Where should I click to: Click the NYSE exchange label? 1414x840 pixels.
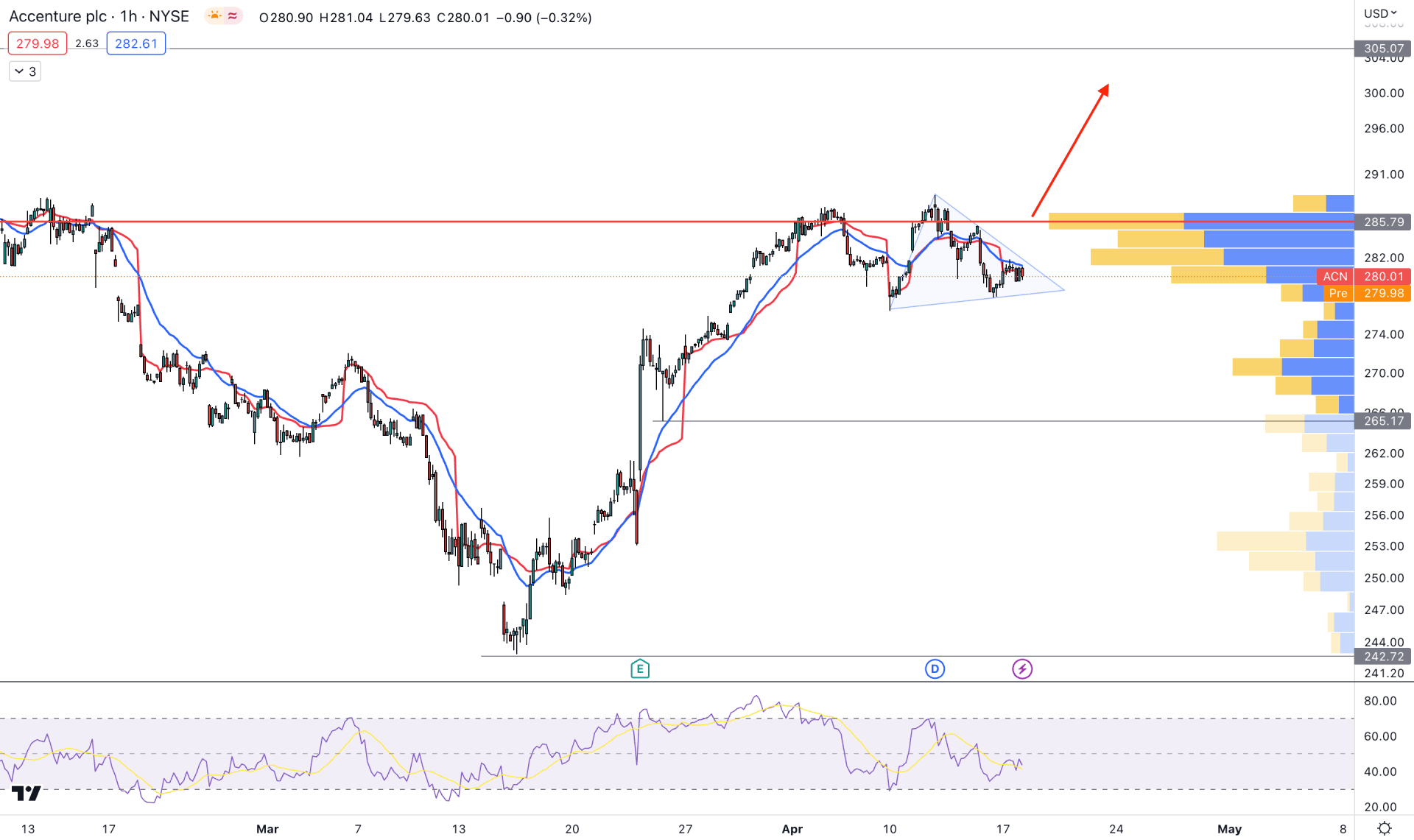pos(169,16)
